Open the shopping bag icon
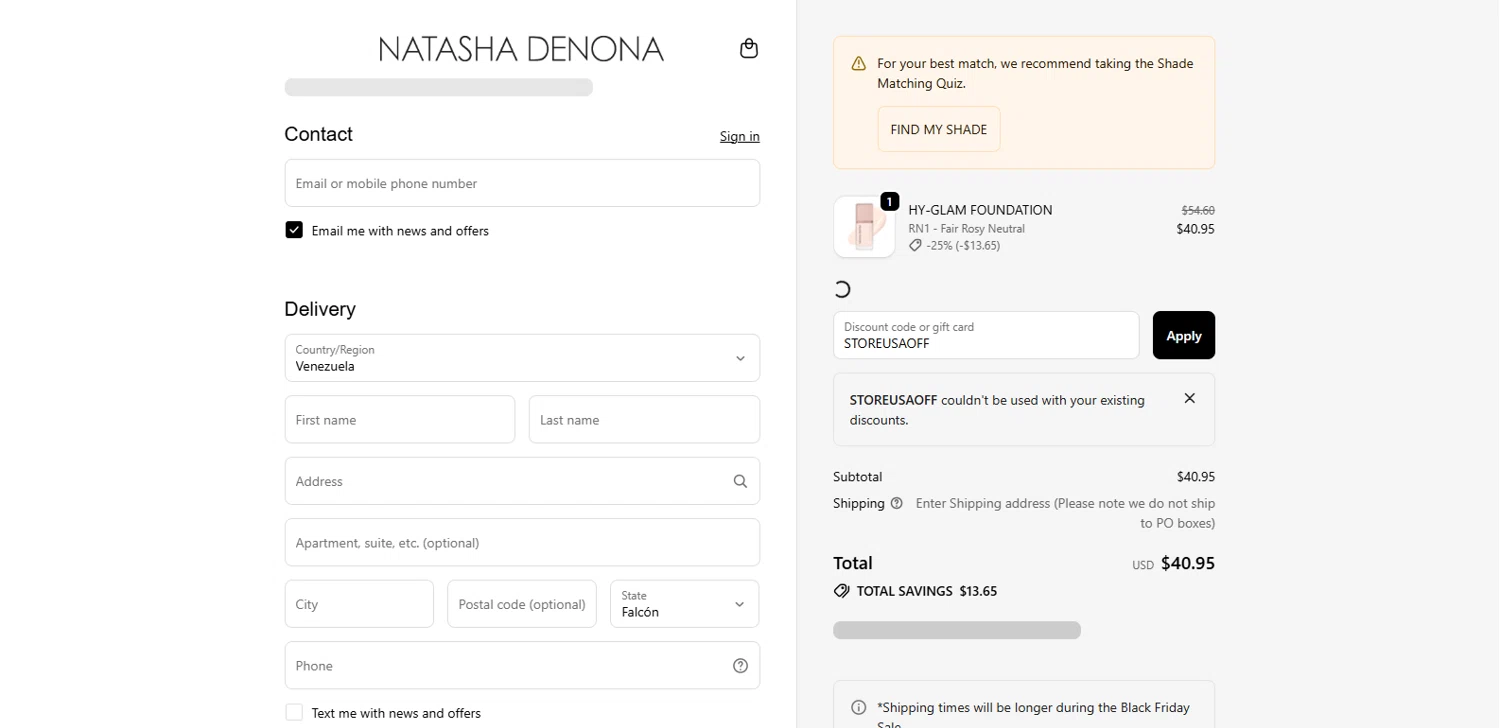This screenshot has width=1500, height=728. click(748, 48)
